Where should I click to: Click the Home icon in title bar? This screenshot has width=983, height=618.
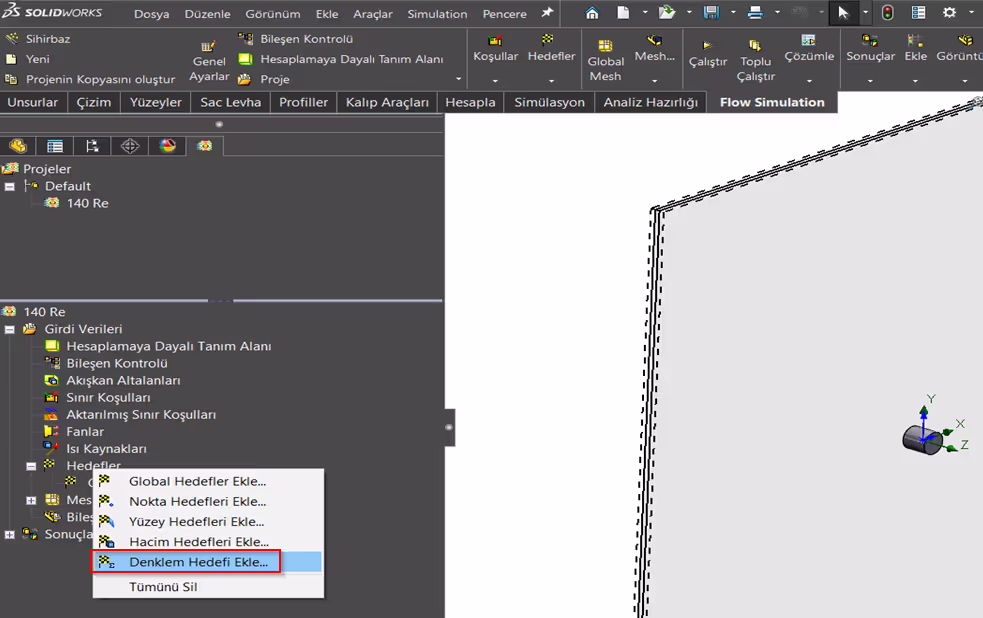click(592, 13)
